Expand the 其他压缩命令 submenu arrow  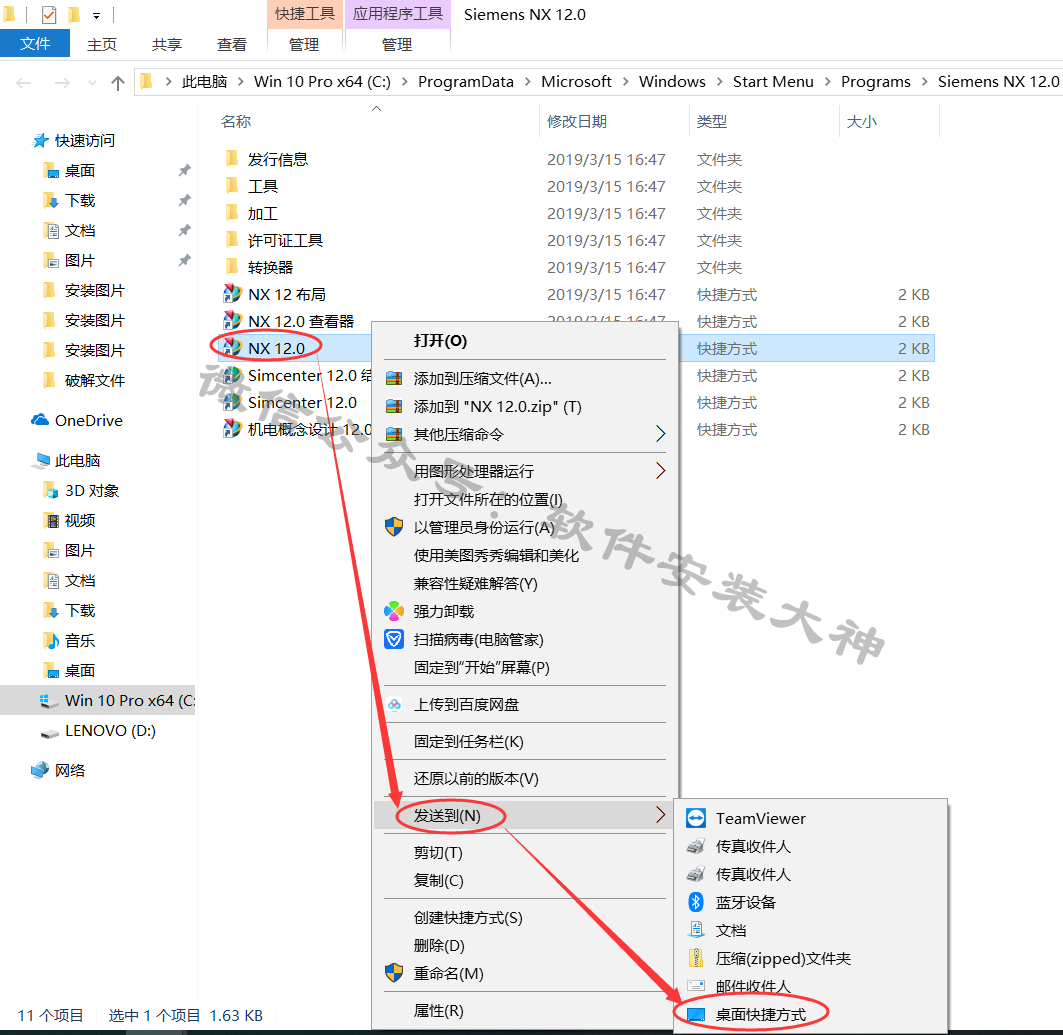(x=660, y=434)
